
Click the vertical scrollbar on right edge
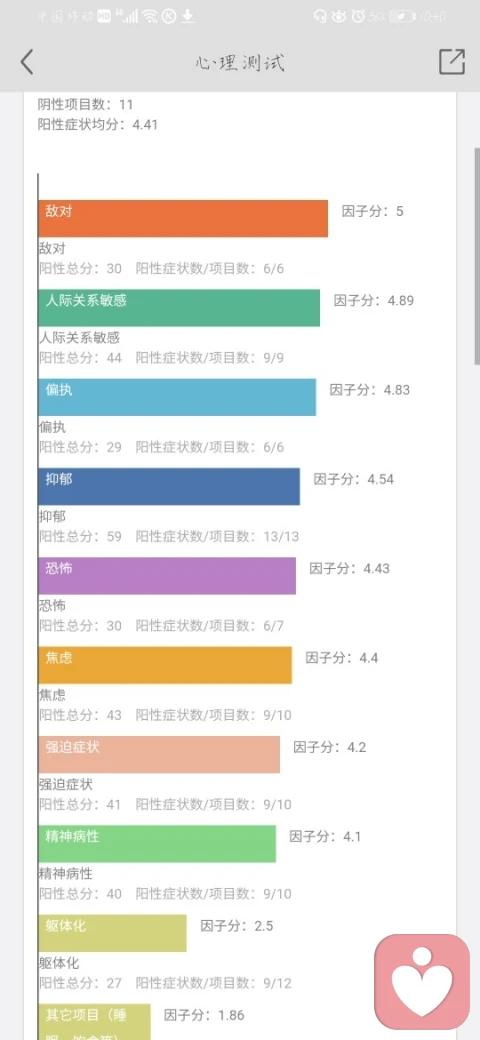(x=477, y=256)
